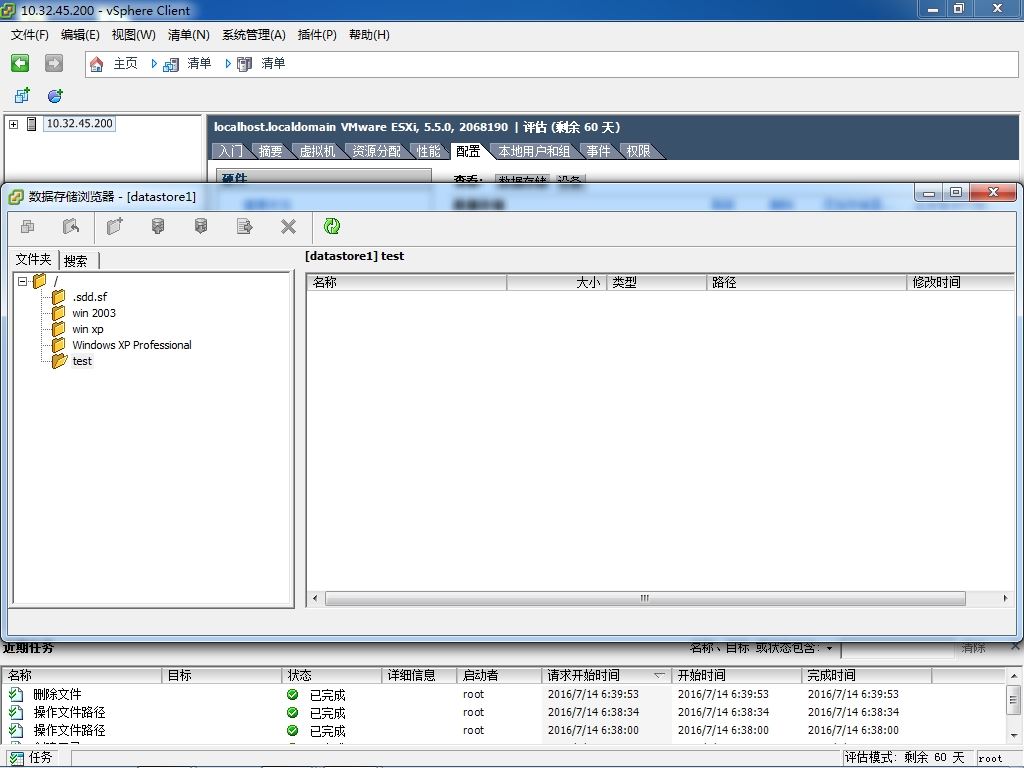Click the new resource pool toolbar icon

pos(56,96)
